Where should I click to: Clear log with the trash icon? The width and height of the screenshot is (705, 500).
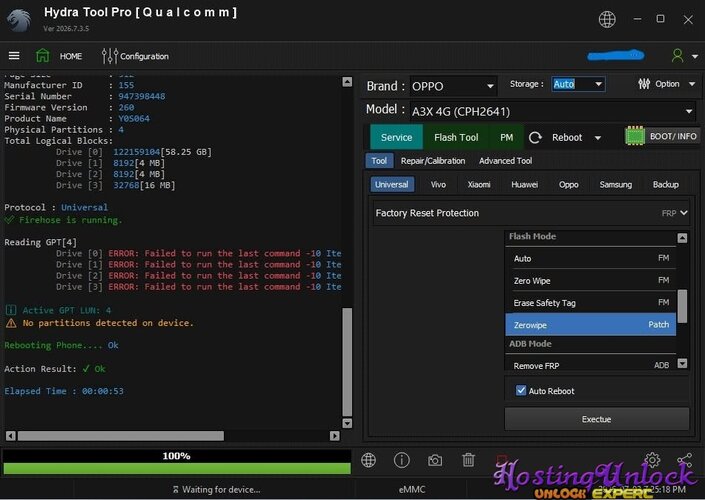tap(468, 460)
